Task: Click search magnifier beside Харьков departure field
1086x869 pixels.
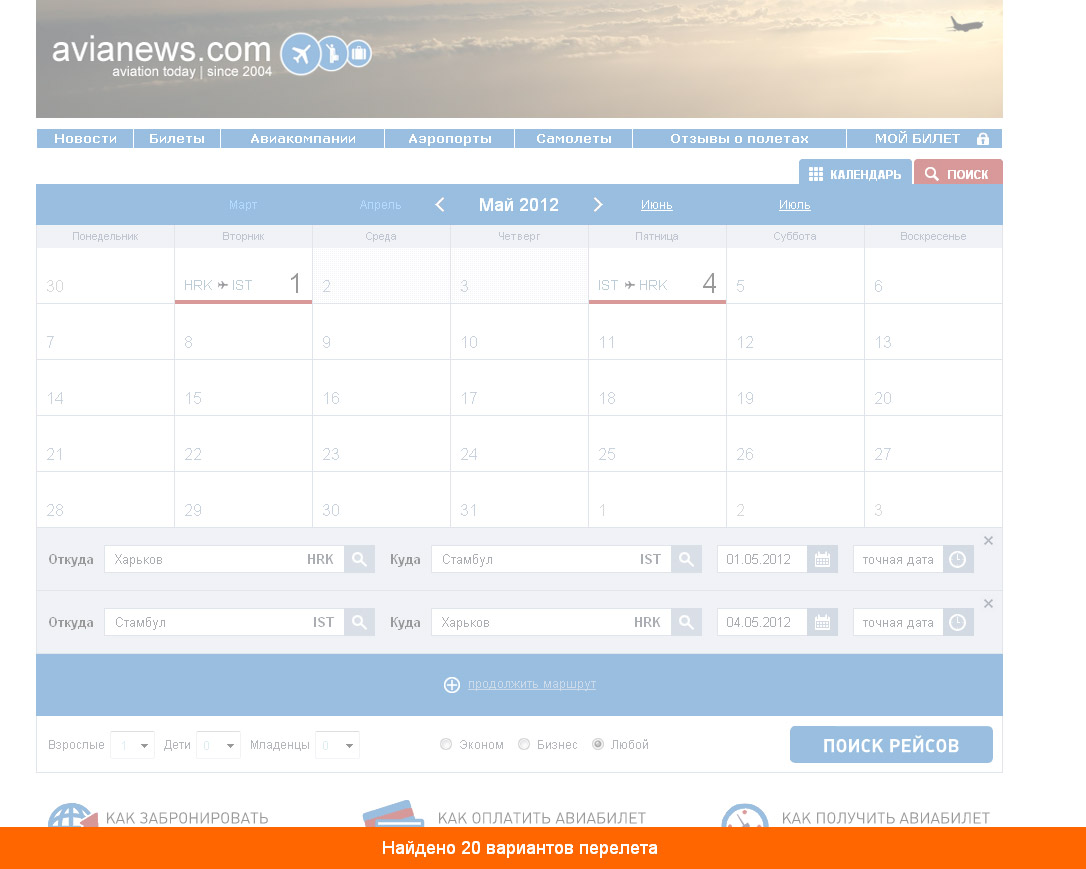Action: click(x=359, y=559)
